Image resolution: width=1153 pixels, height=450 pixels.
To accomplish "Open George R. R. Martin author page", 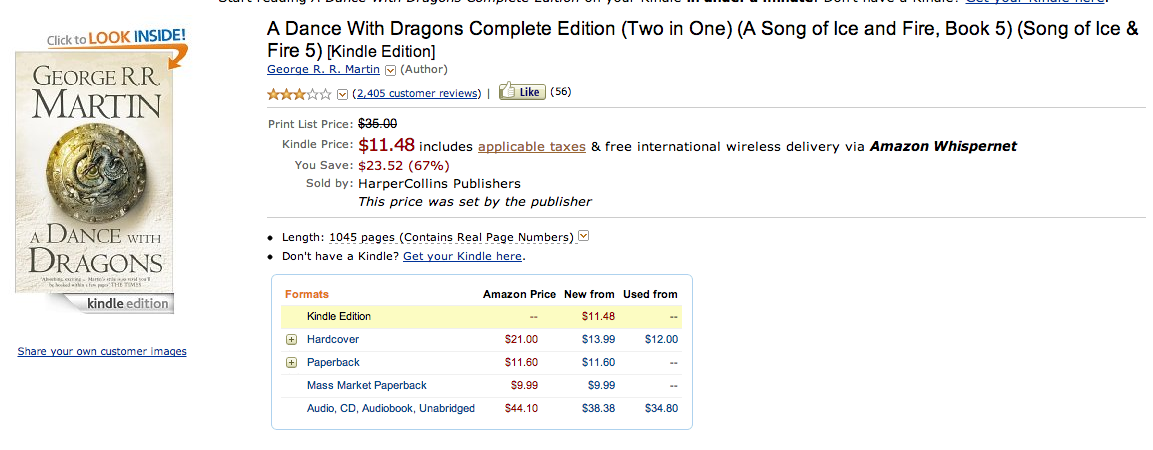I will 323,70.
